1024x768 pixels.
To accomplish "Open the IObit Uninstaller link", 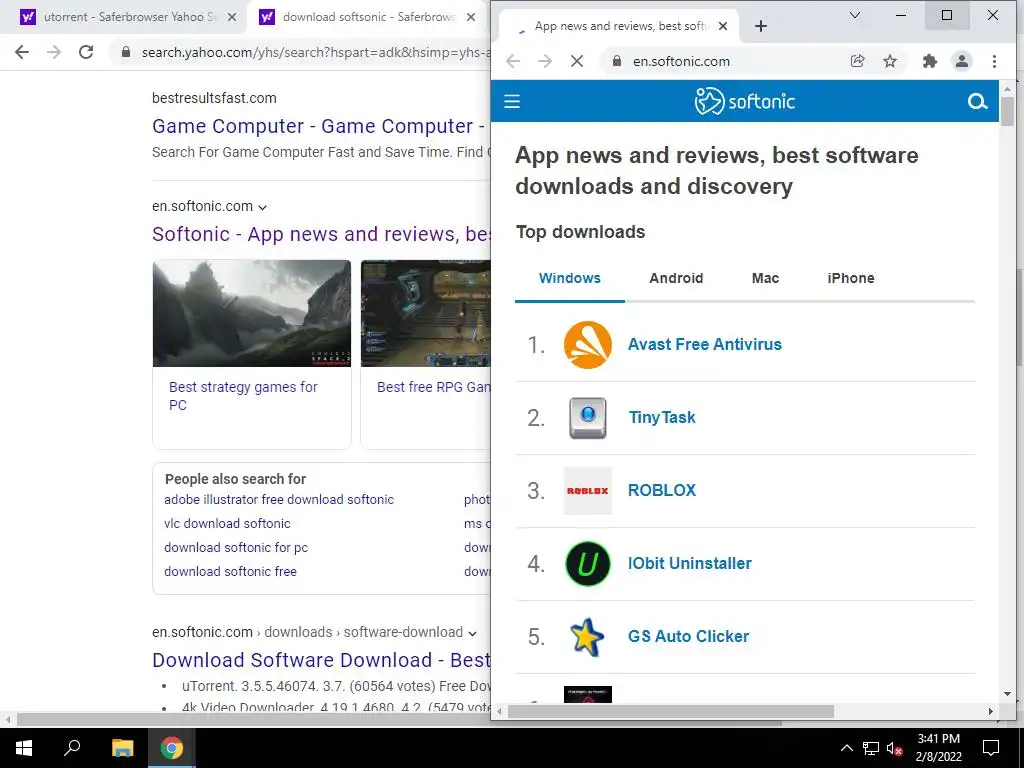I will pos(690,564).
